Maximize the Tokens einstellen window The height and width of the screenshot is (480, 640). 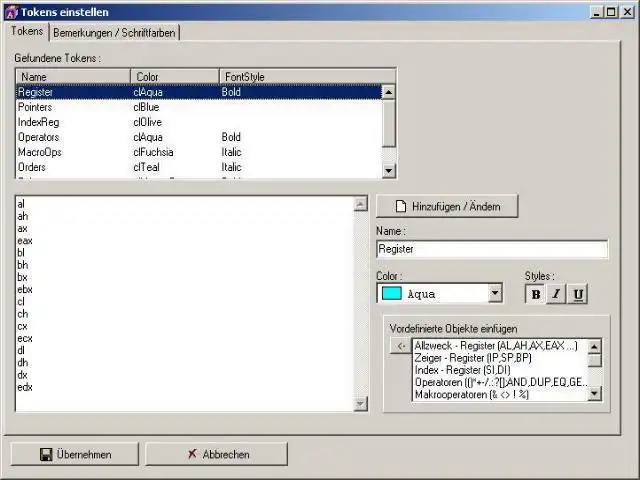(x=611, y=12)
